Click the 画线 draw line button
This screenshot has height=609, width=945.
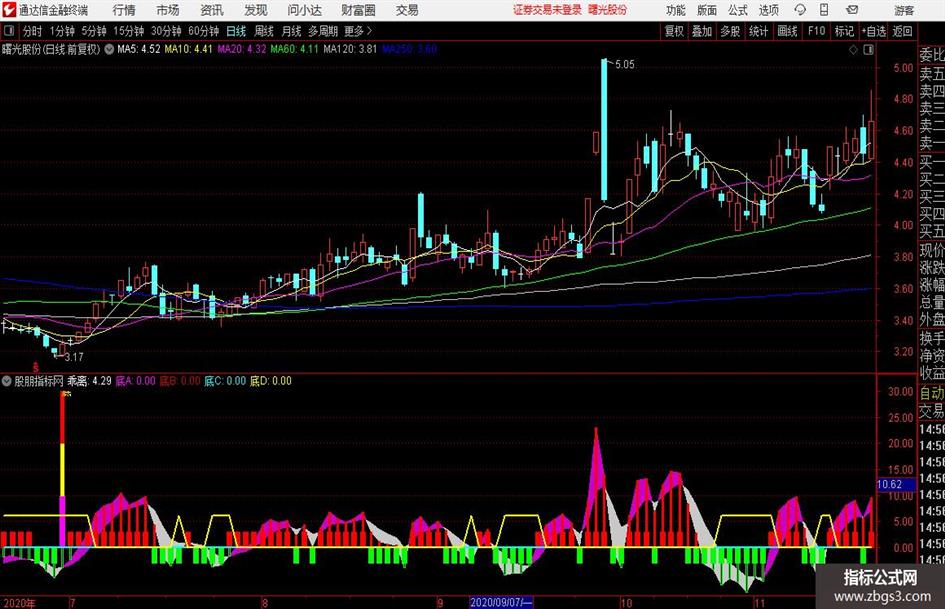click(x=787, y=31)
